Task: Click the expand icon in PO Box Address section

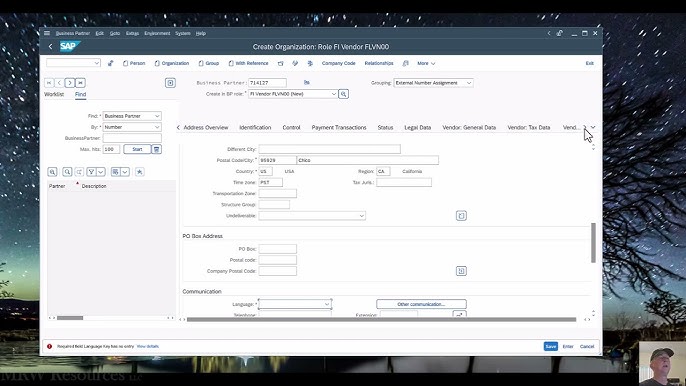Action: click(x=461, y=271)
